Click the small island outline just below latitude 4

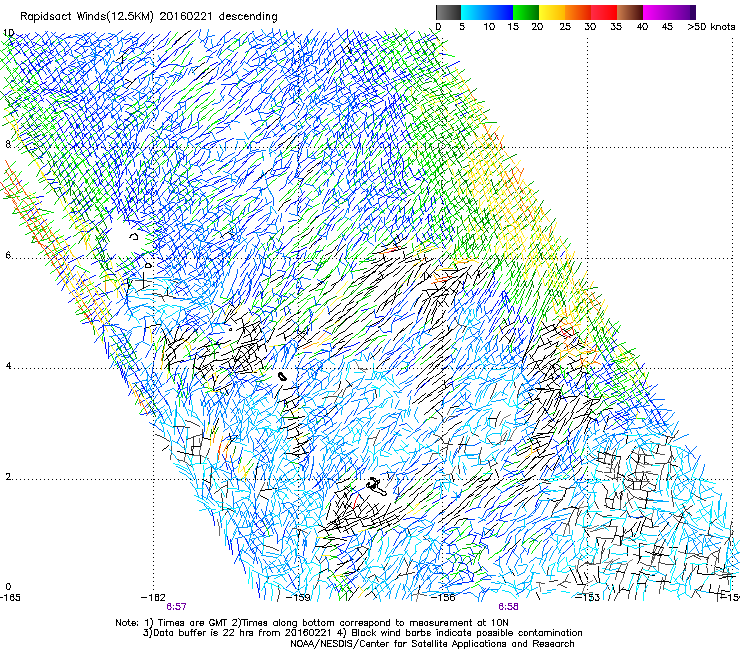(282, 377)
